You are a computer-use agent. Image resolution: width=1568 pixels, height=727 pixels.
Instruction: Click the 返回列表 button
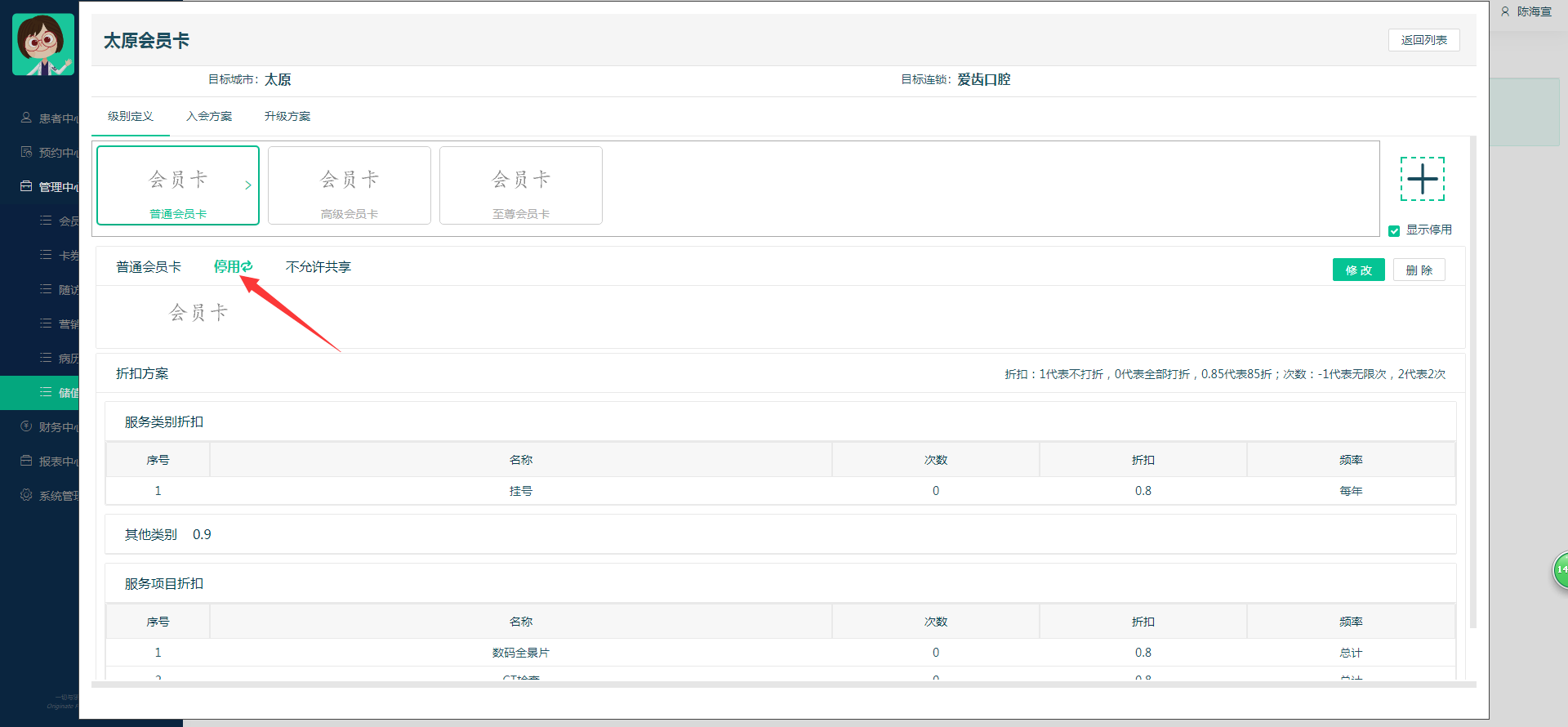(1423, 40)
